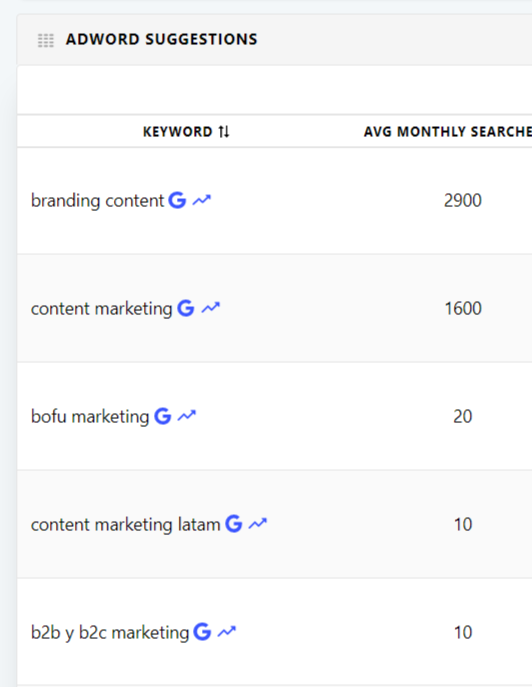This screenshot has width=532, height=687.
Task: View trend chart for content marketing latam
Action: point(258,524)
